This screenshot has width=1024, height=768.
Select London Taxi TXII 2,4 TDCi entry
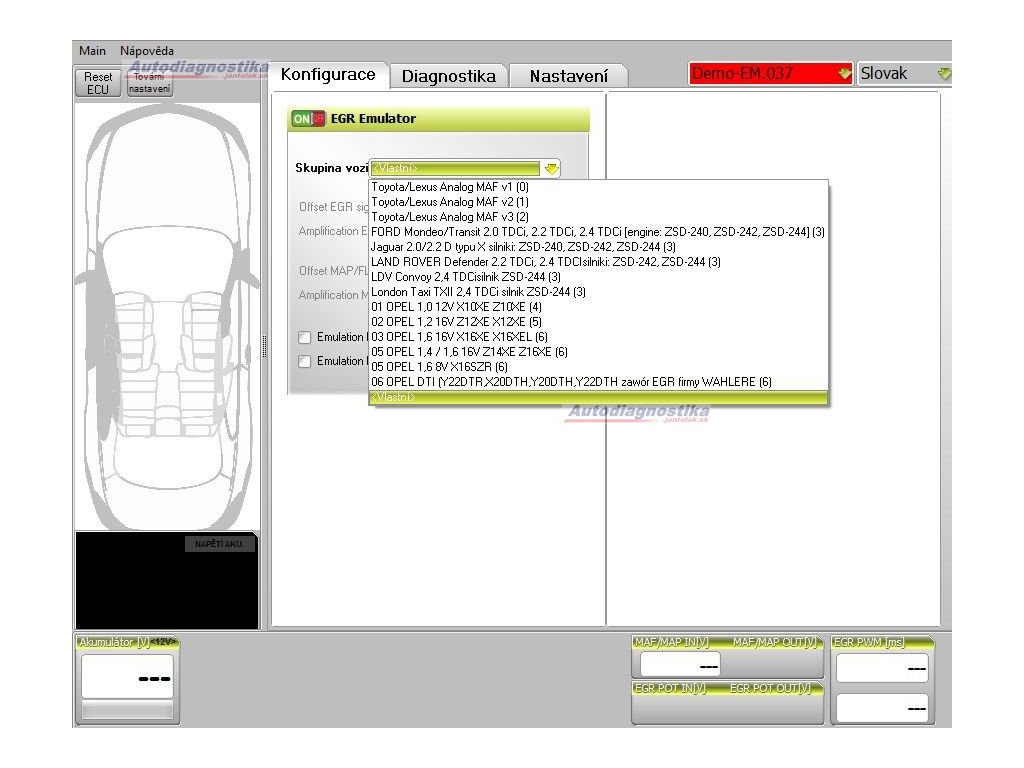[x=478, y=292]
